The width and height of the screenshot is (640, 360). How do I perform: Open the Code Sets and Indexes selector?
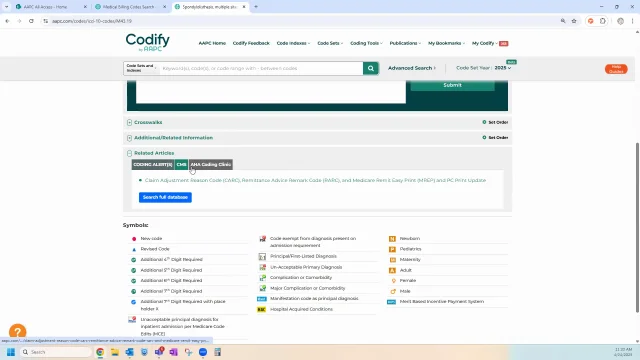(x=141, y=68)
